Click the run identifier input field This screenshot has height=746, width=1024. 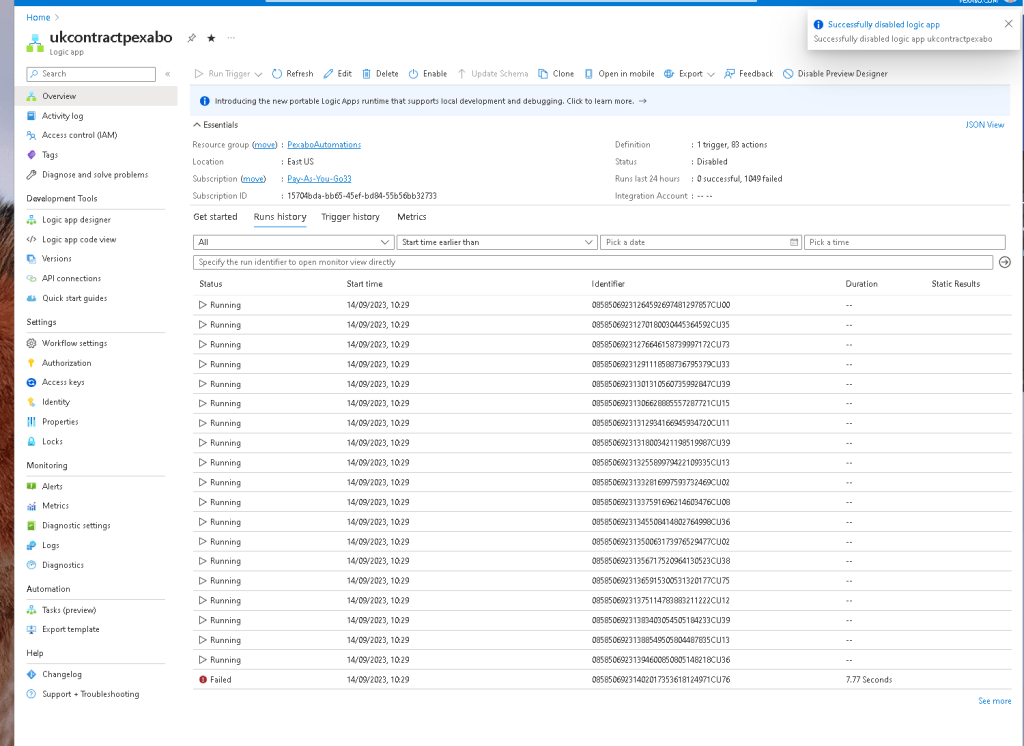pyautogui.click(x=593, y=262)
